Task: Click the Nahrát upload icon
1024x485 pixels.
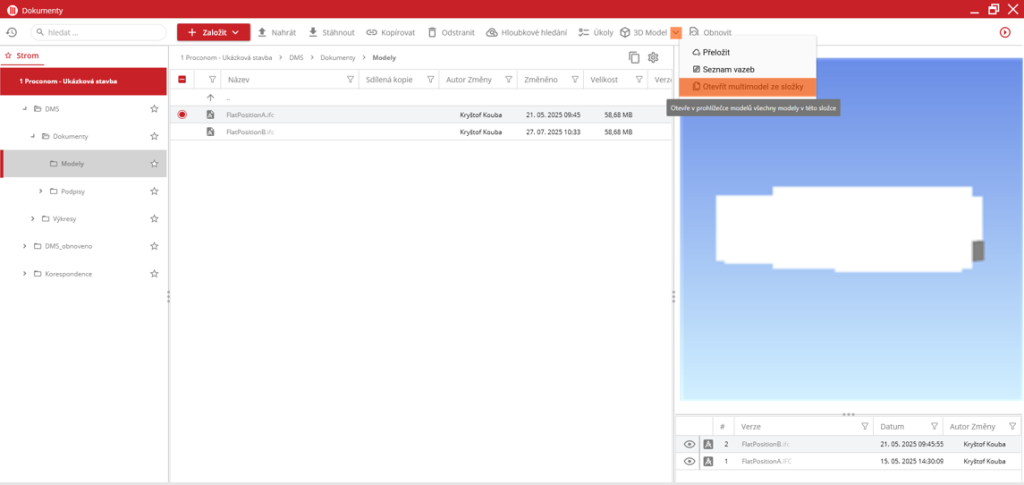Action: point(263,33)
